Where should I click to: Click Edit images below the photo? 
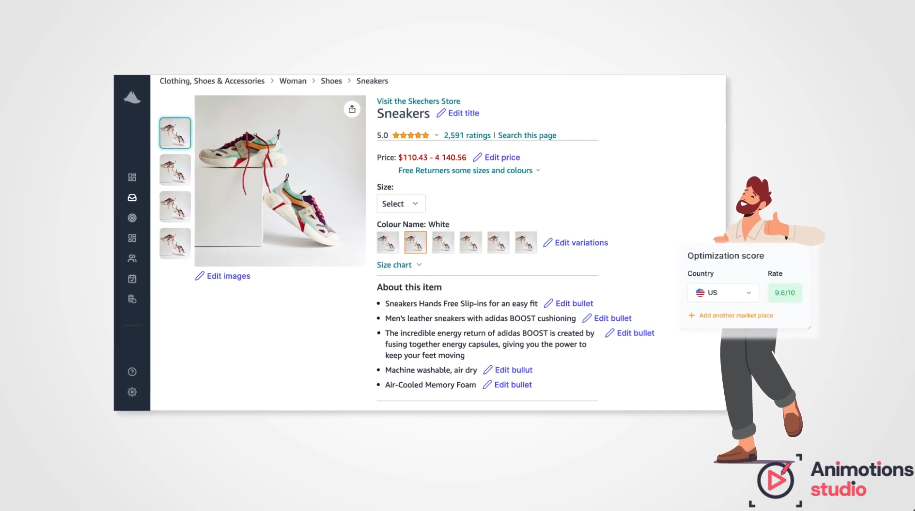tap(222, 276)
